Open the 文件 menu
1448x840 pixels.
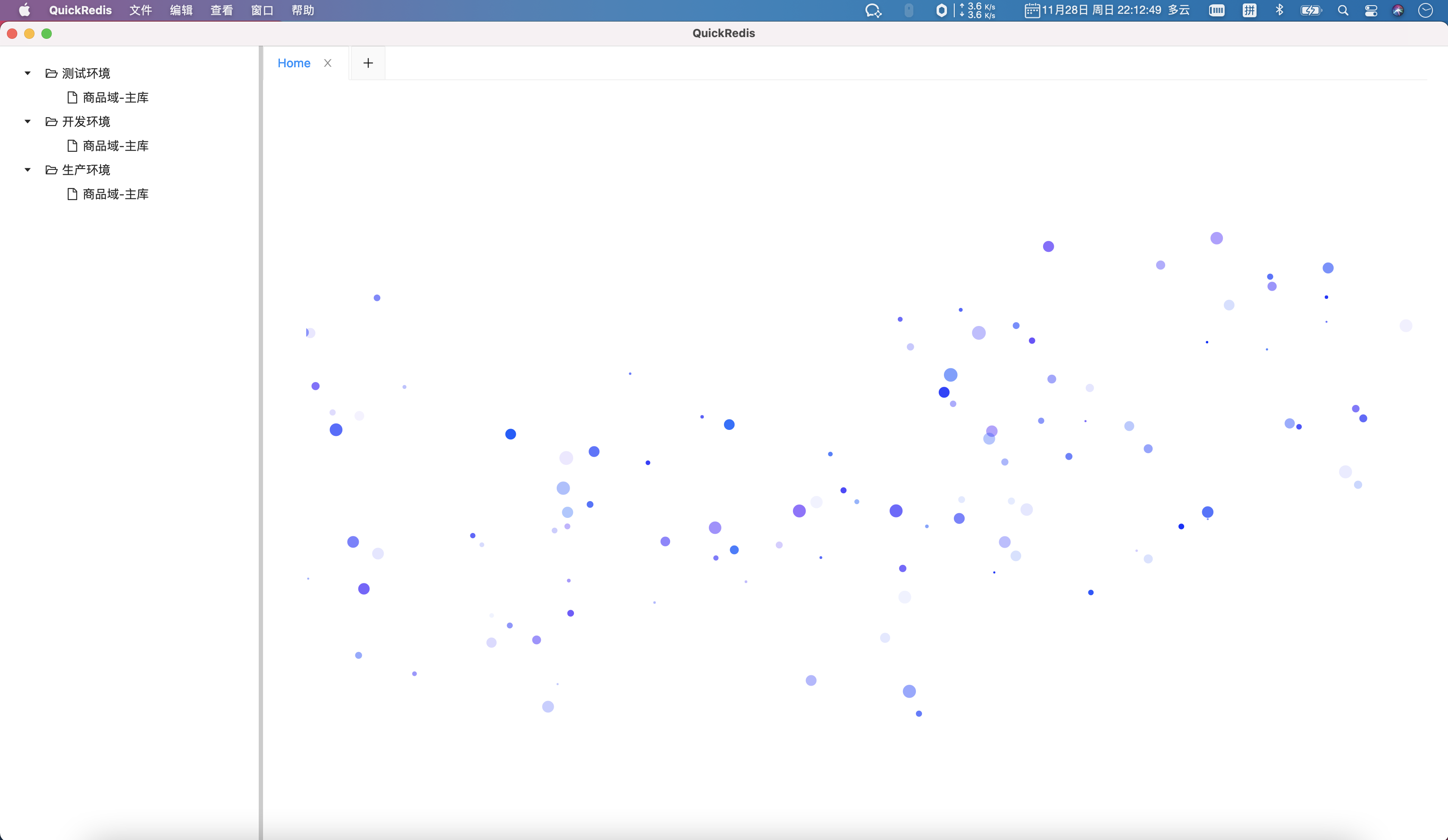pos(140,10)
